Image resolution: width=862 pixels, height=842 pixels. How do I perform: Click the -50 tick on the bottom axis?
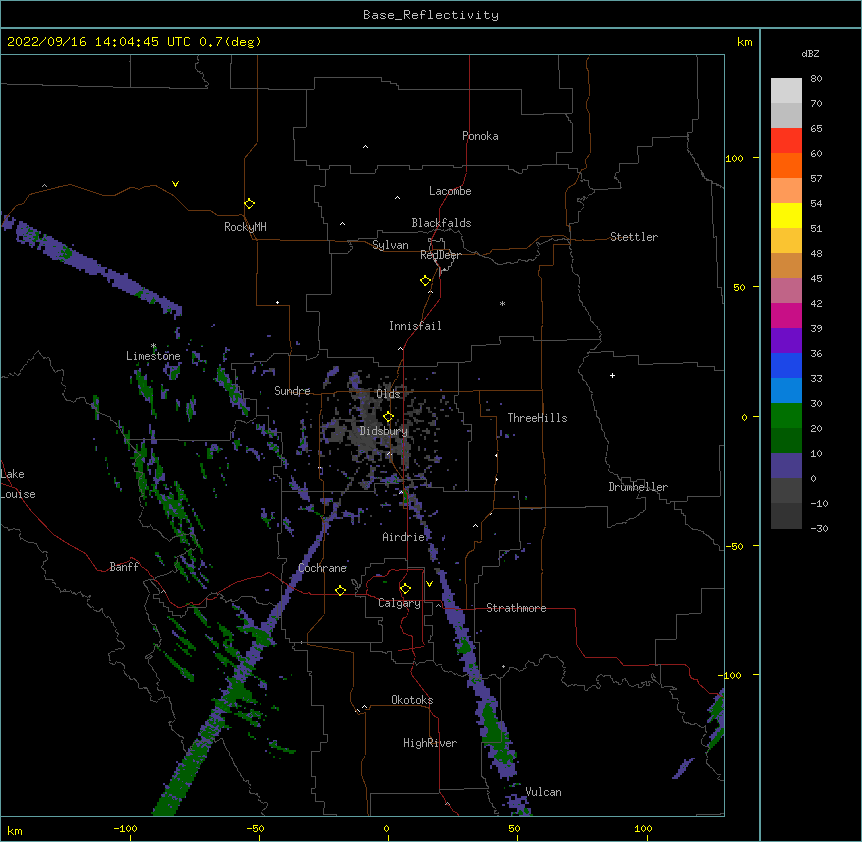255,828
